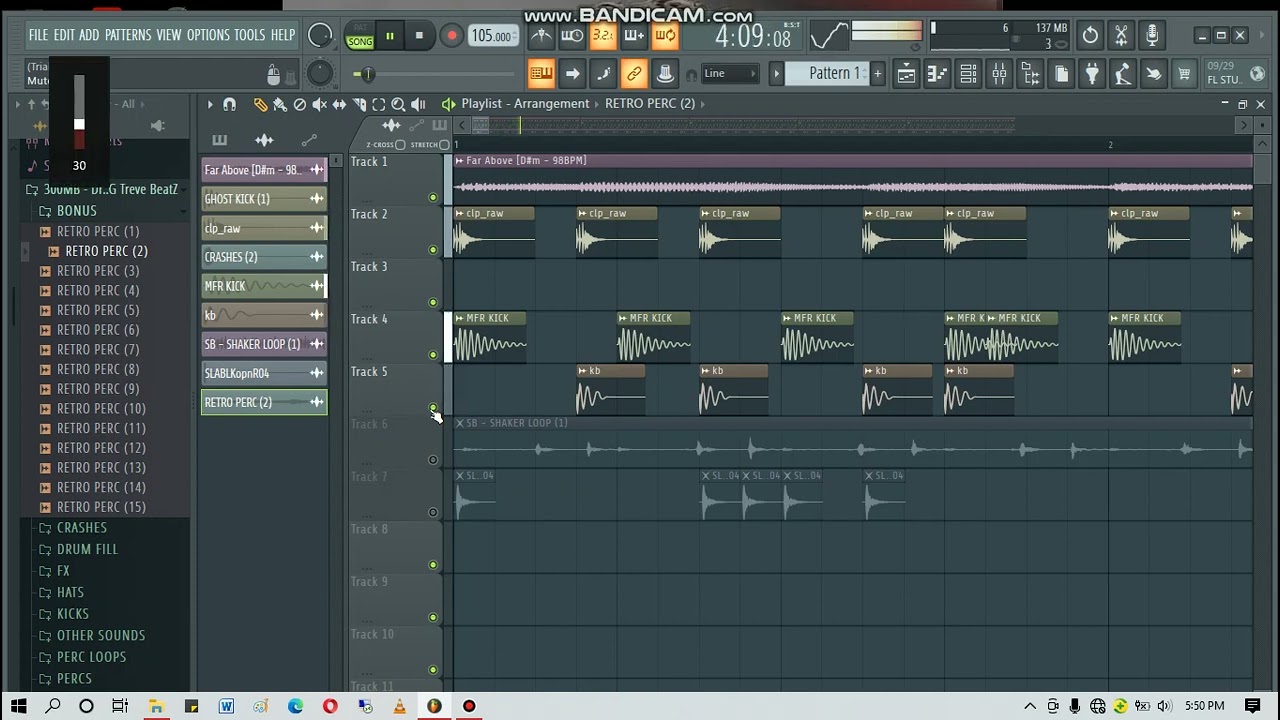Open the HELP menu
The width and height of the screenshot is (1280, 720).
[x=283, y=35]
